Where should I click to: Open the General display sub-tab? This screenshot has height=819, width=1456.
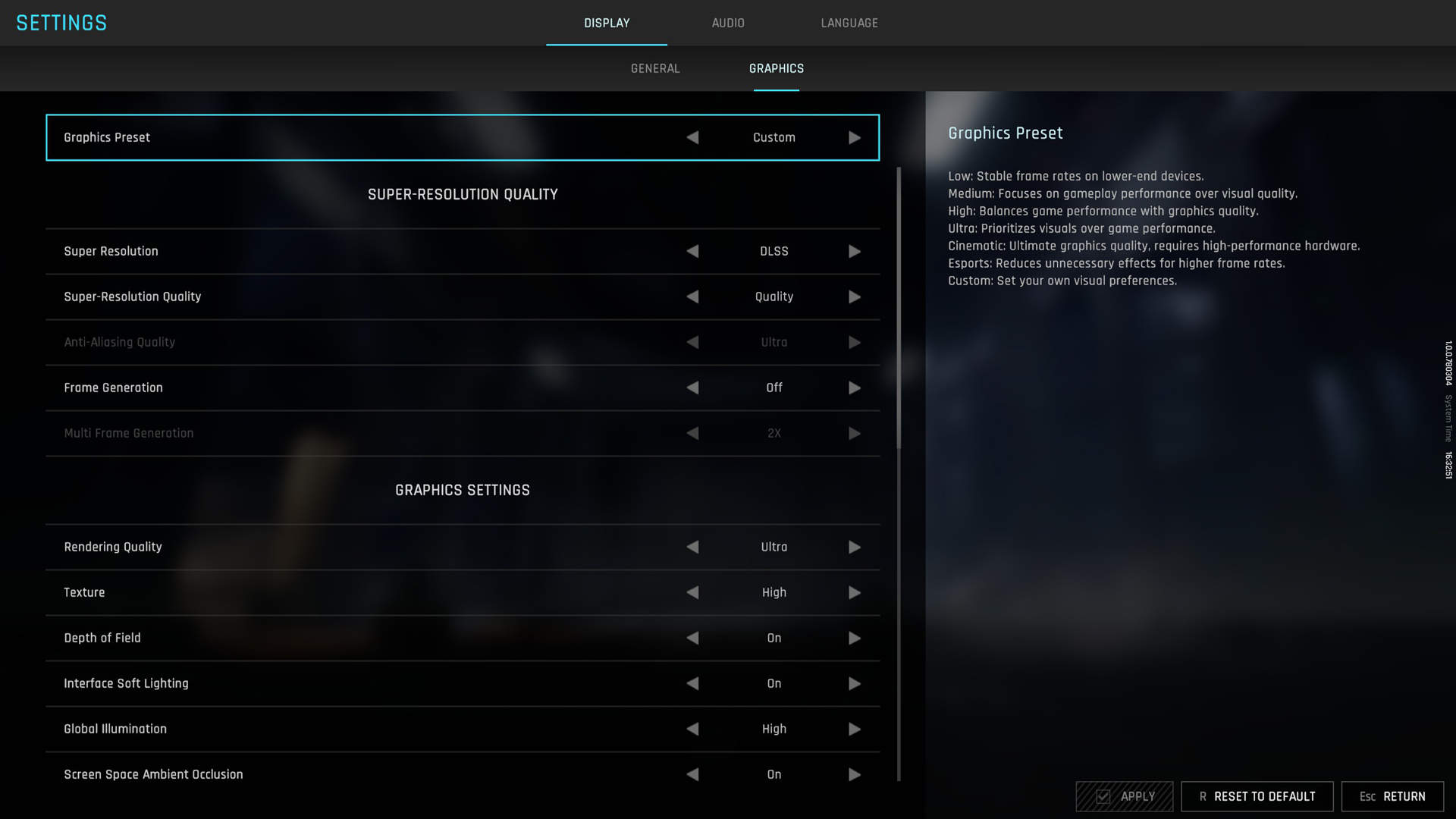coord(655,68)
